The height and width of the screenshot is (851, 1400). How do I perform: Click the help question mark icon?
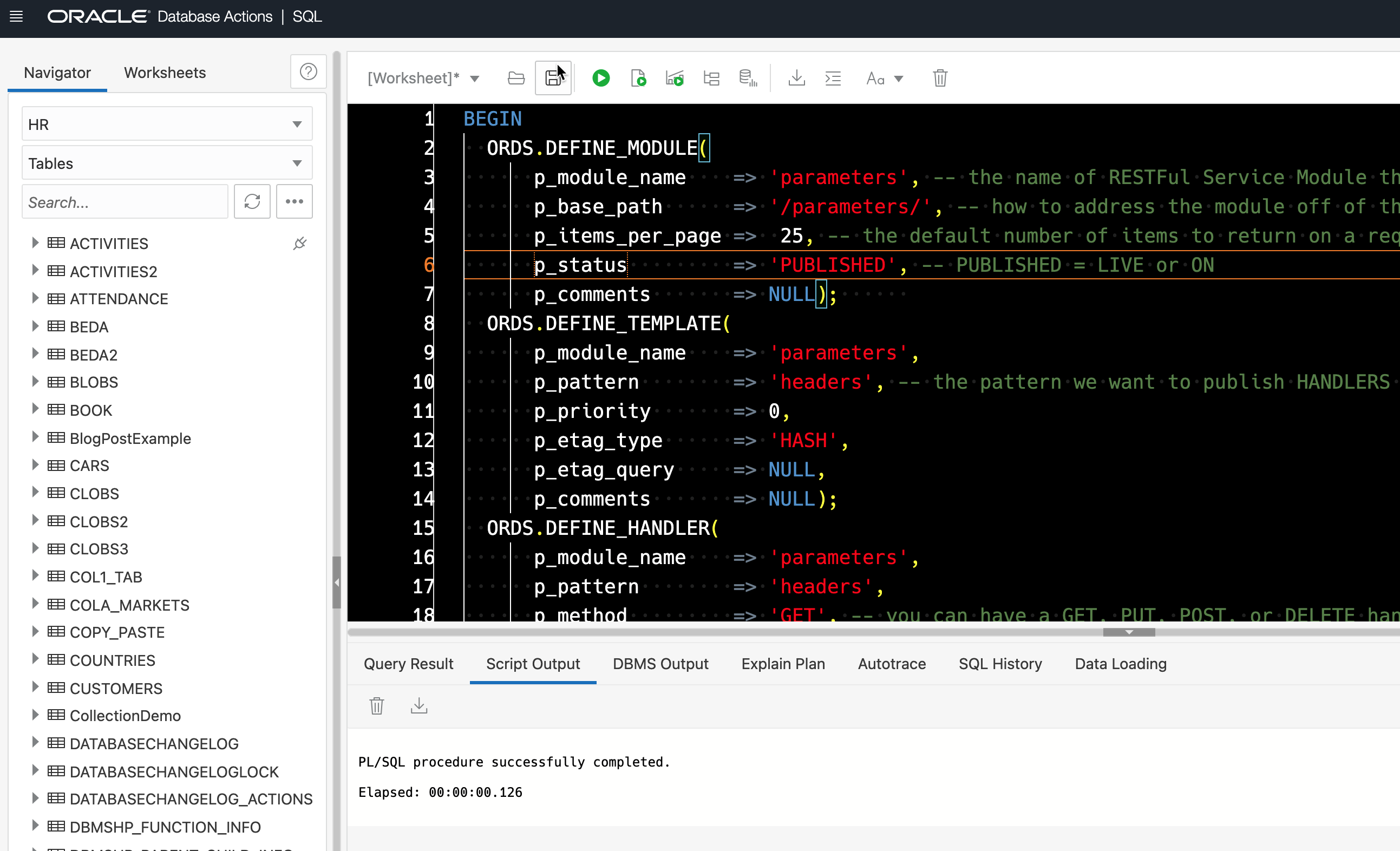tap(308, 71)
